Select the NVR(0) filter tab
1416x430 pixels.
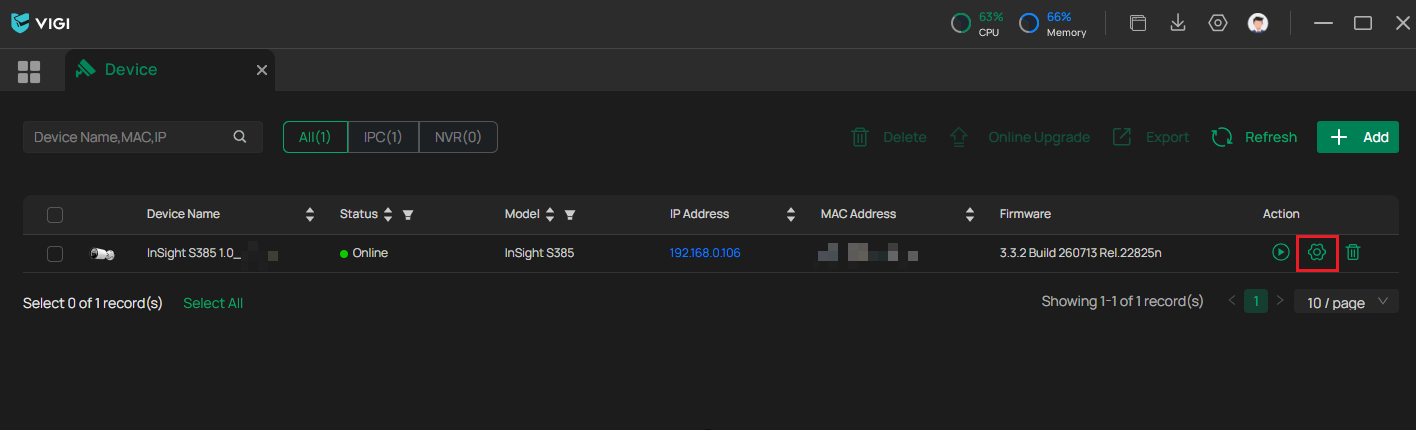458,137
